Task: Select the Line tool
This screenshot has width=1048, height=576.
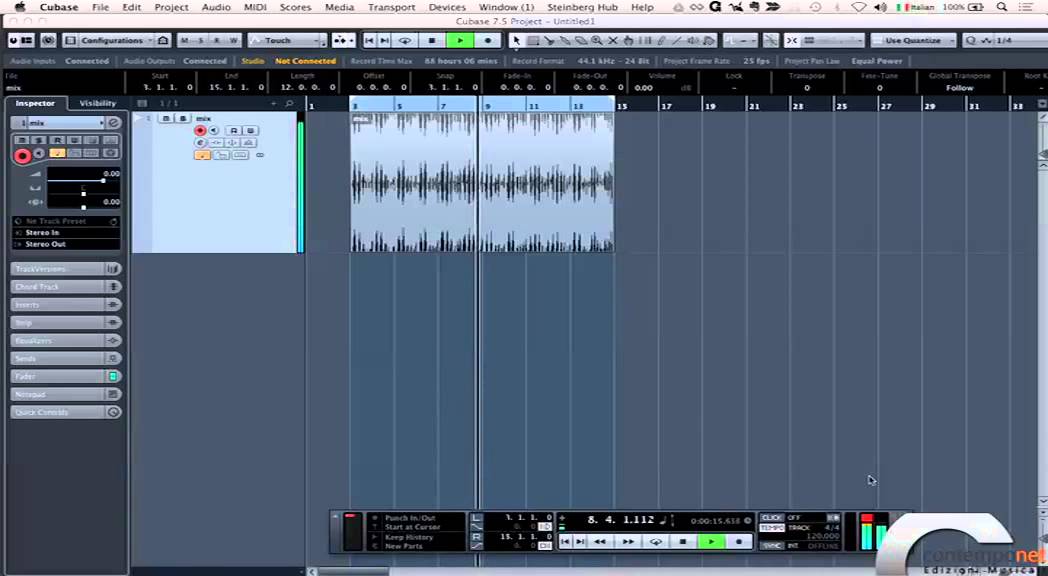Action: coord(677,41)
